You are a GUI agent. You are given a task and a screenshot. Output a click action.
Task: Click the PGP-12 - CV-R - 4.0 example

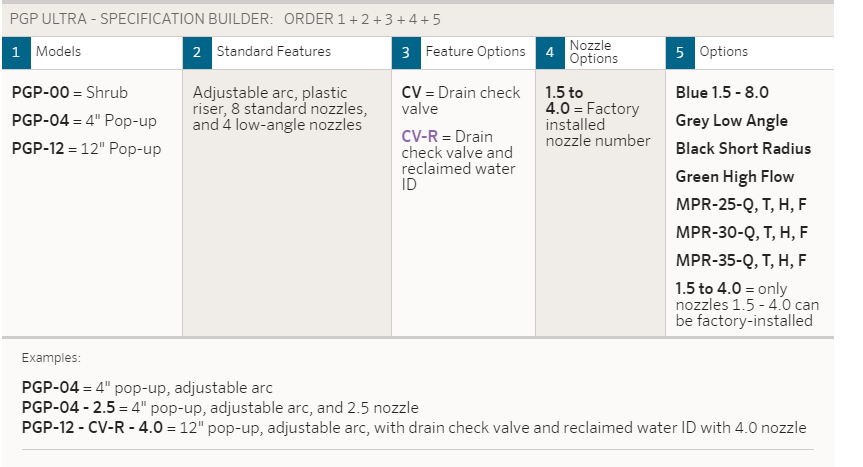pyautogui.click(x=92, y=427)
